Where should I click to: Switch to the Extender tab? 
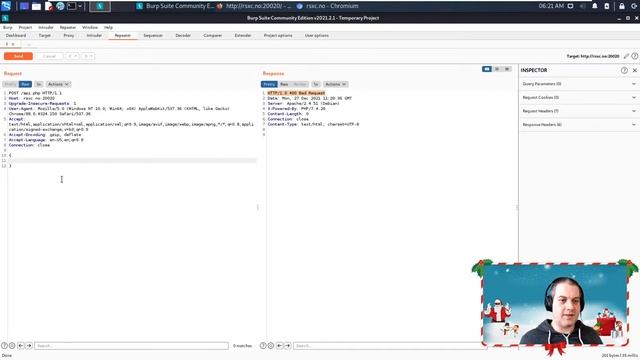[x=243, y=36]
